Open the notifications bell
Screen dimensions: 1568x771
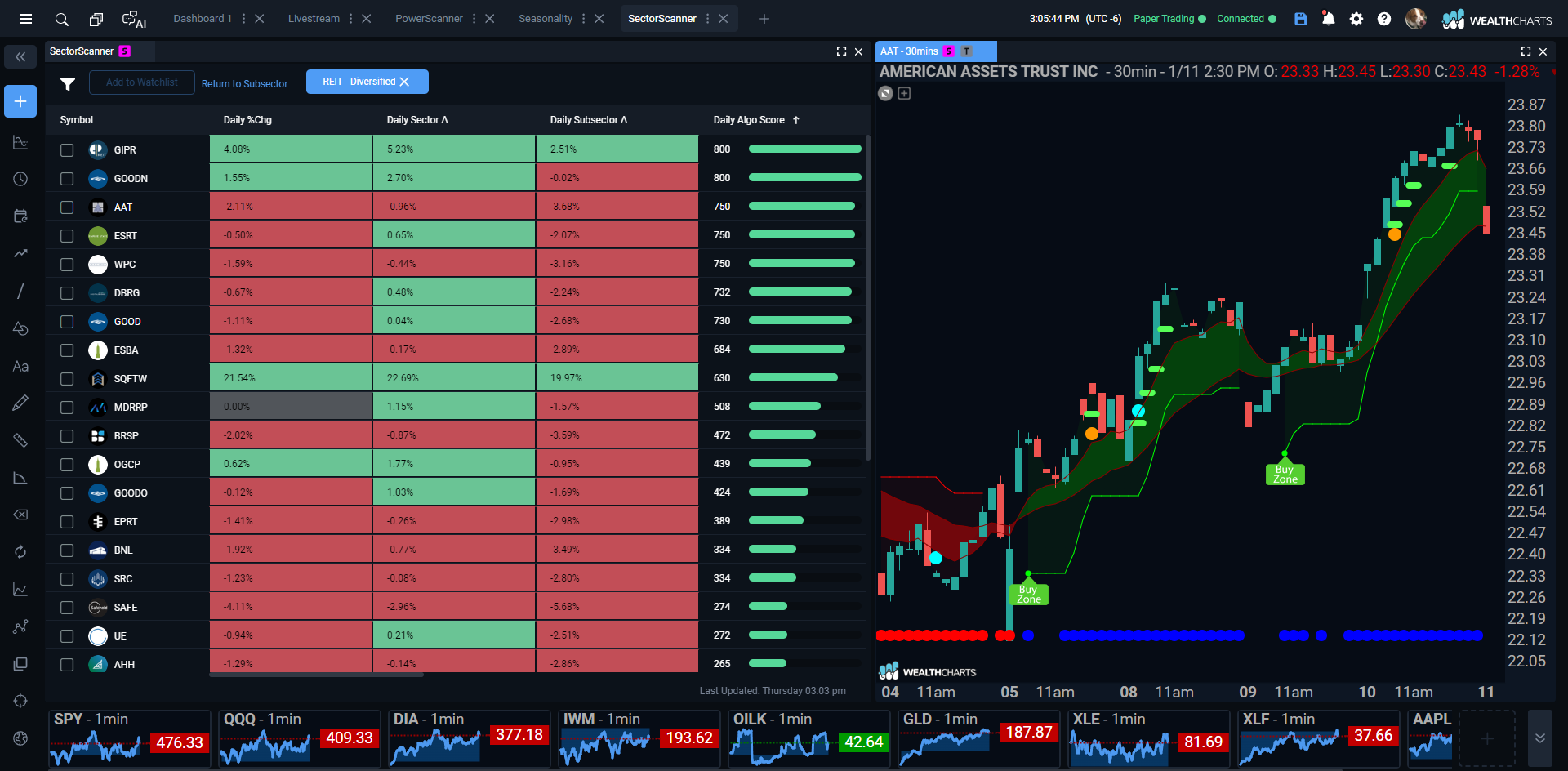1329,19
